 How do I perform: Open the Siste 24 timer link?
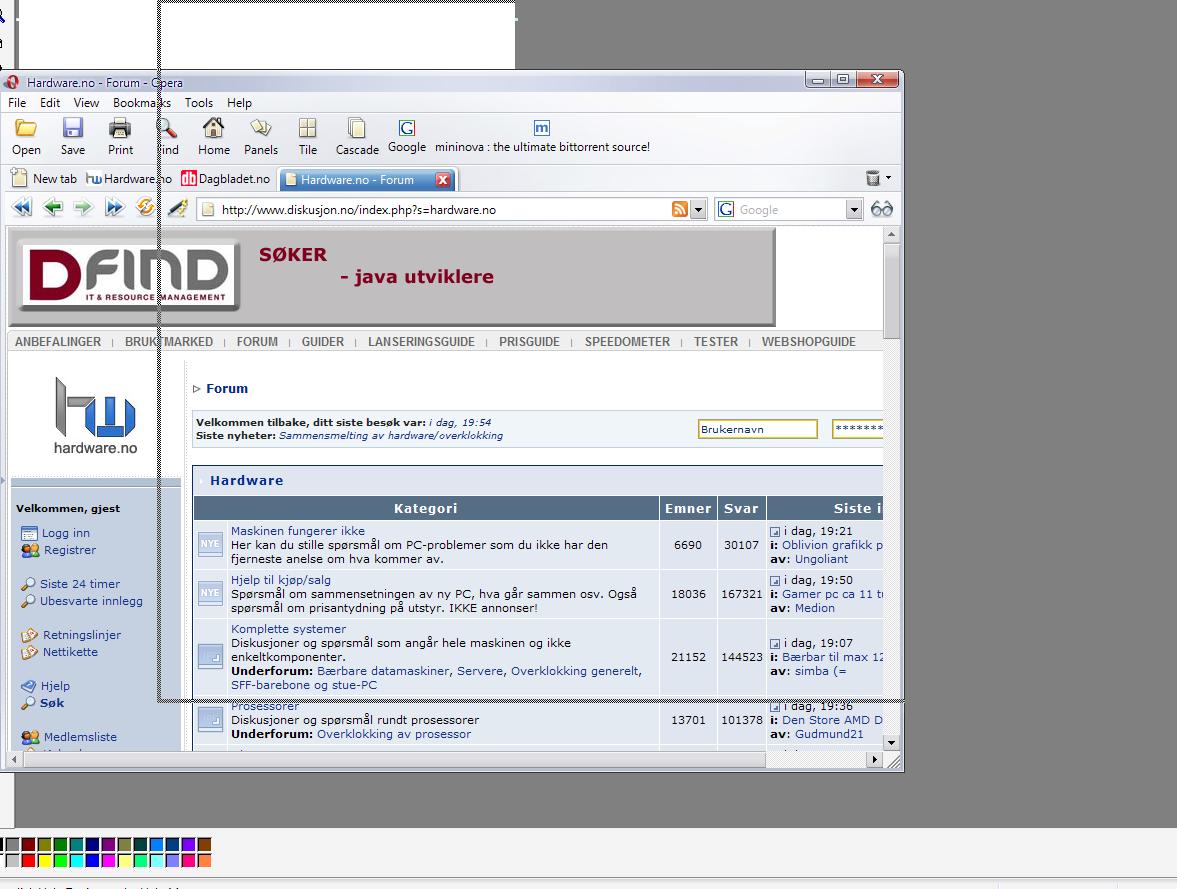pyautogui.click(x=80, y=583)
